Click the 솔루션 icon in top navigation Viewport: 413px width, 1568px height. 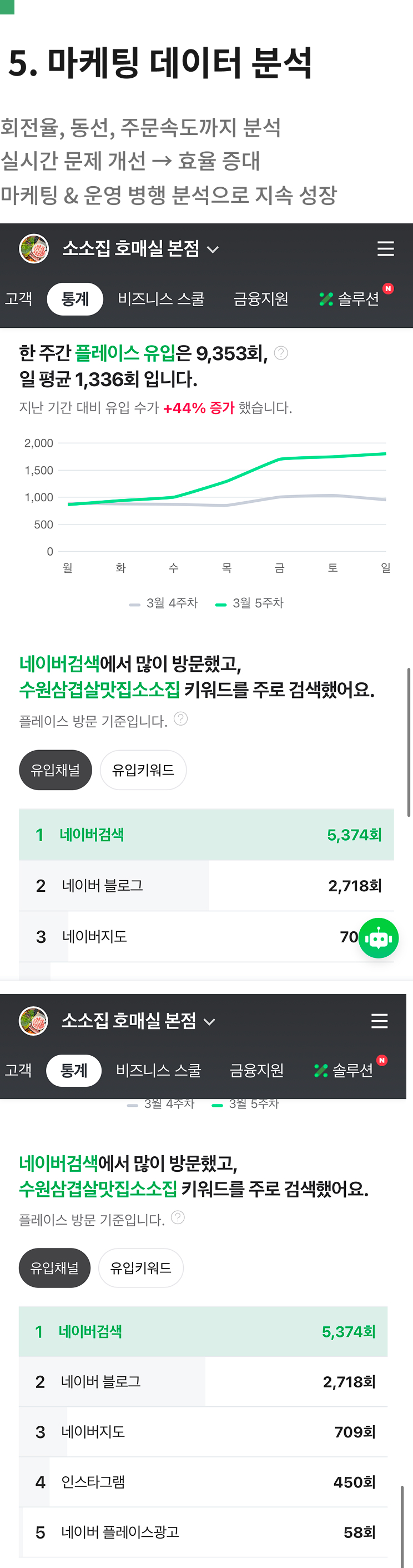[326, 299]
